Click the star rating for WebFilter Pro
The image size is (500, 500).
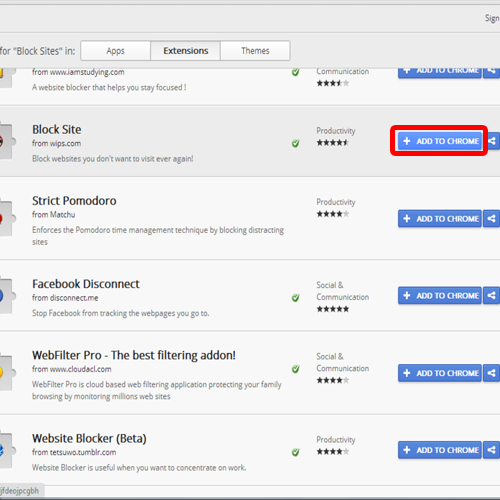333,380
